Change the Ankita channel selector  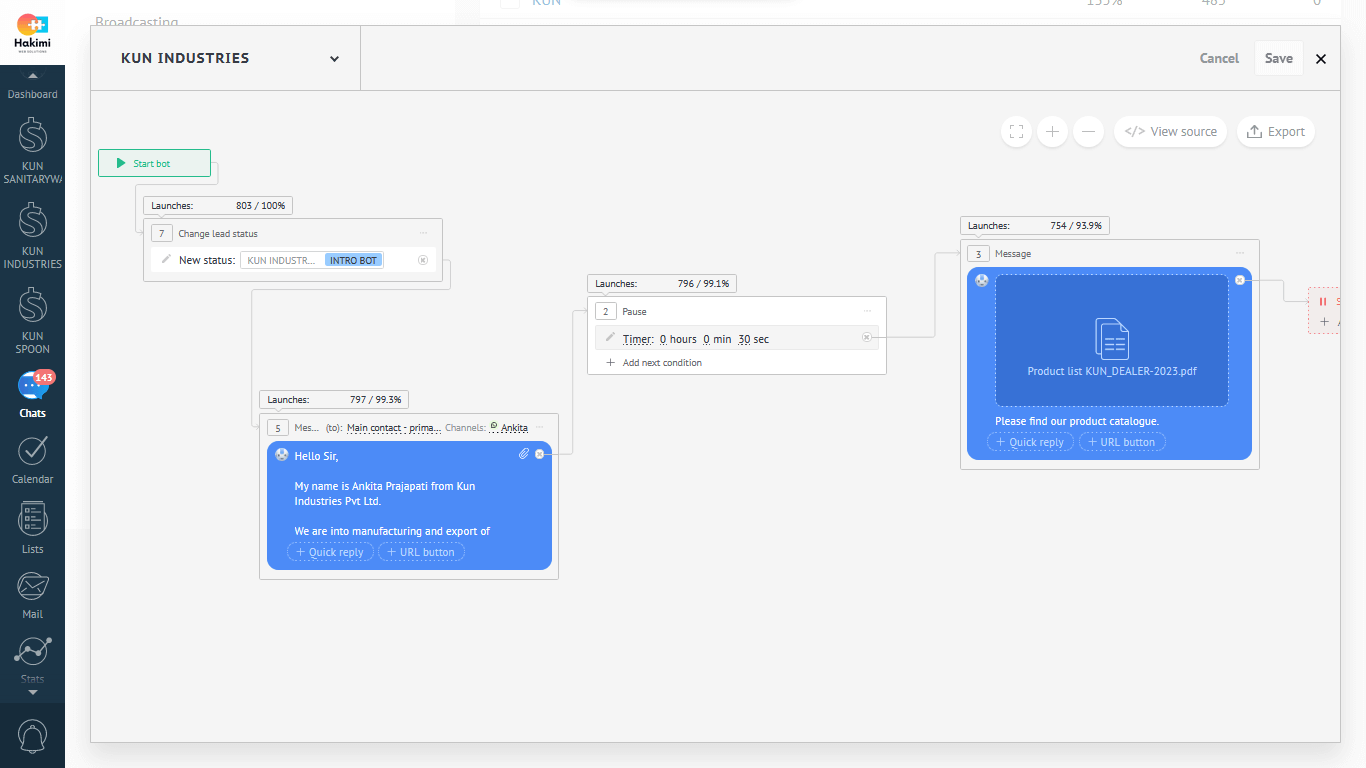[509, 428]
